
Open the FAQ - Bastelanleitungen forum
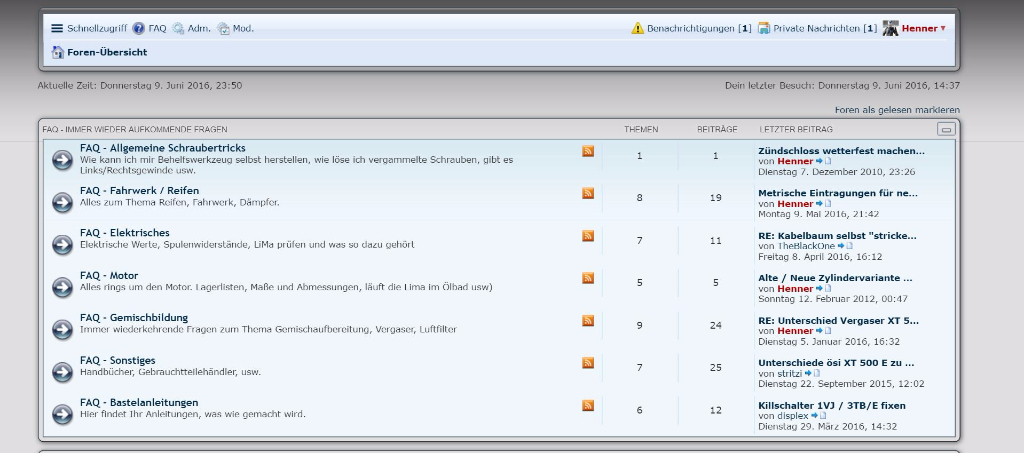(x=139, y=402)
